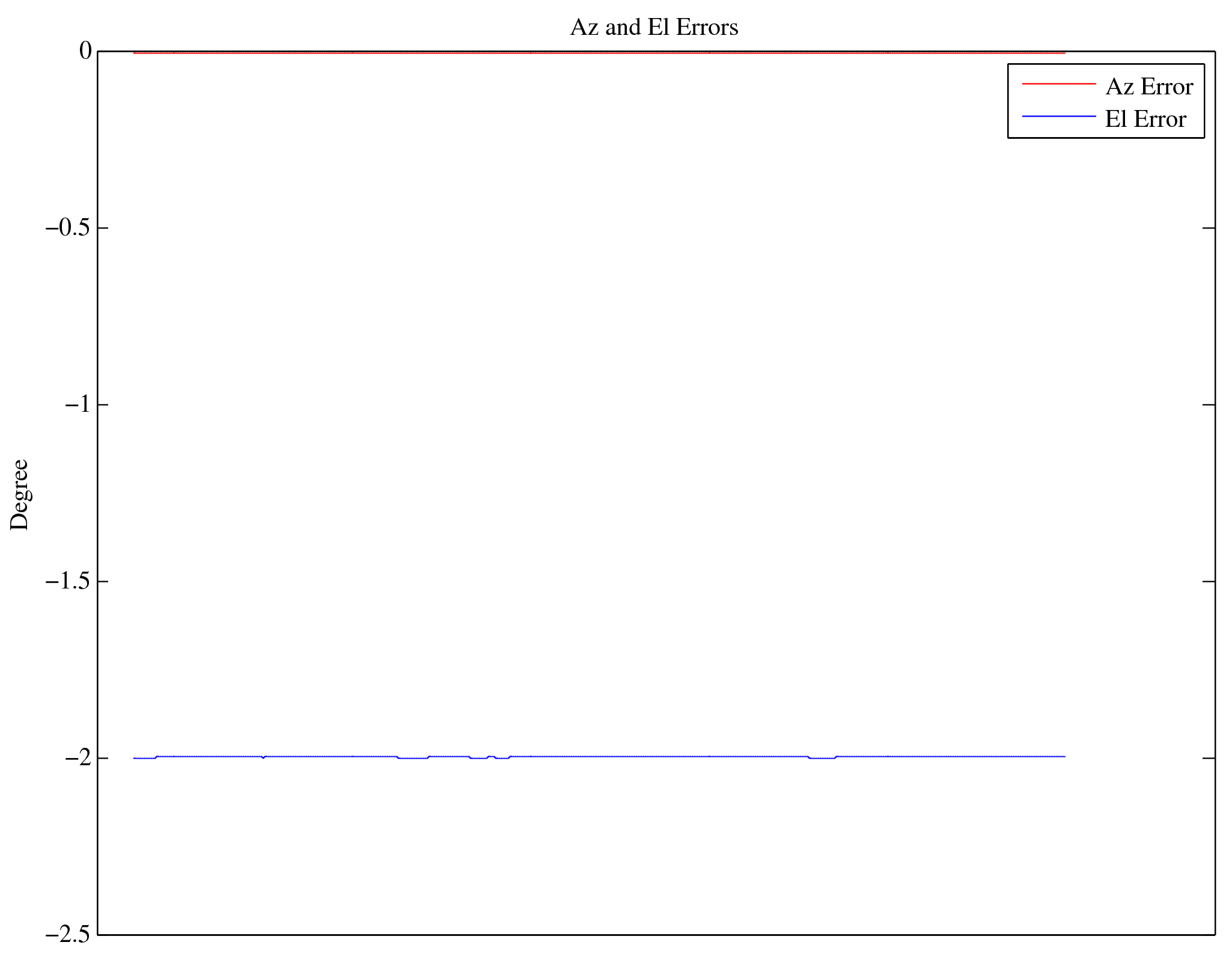This screenshot has height=957, width=1232.
Task: Click the −1 y-axis tick label
Action: pos(78,405)
